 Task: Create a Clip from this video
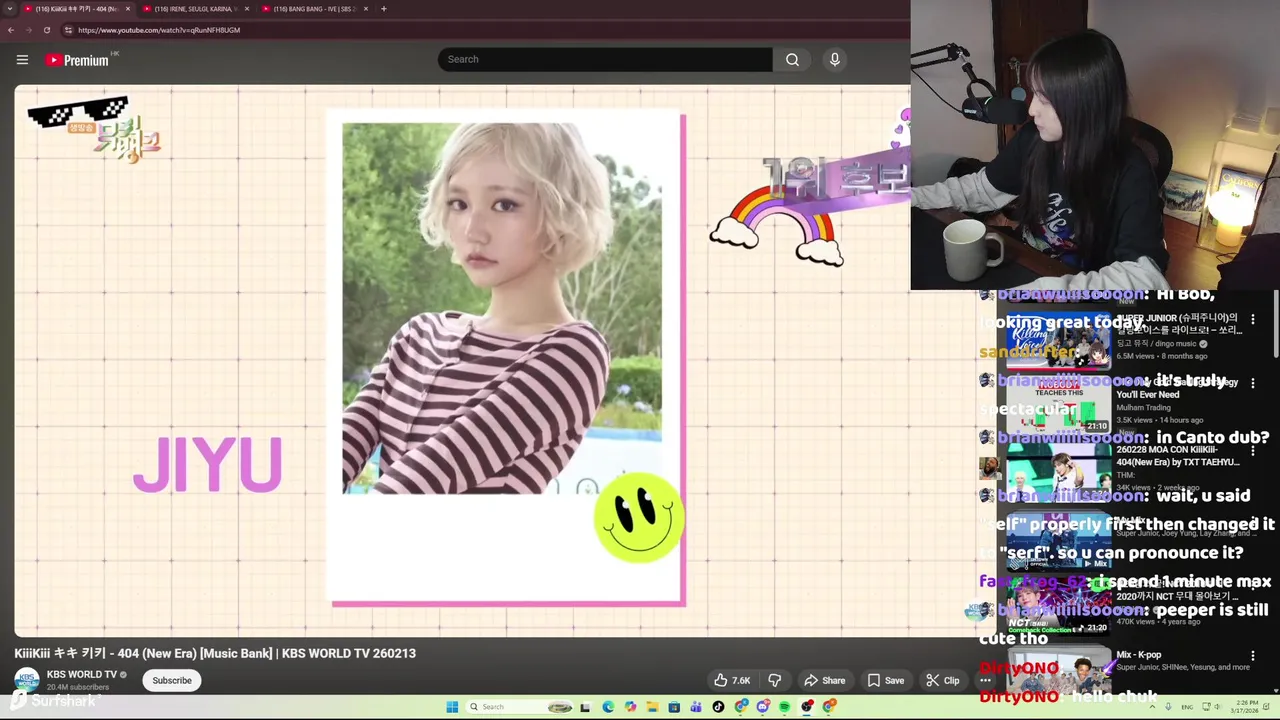942,680
